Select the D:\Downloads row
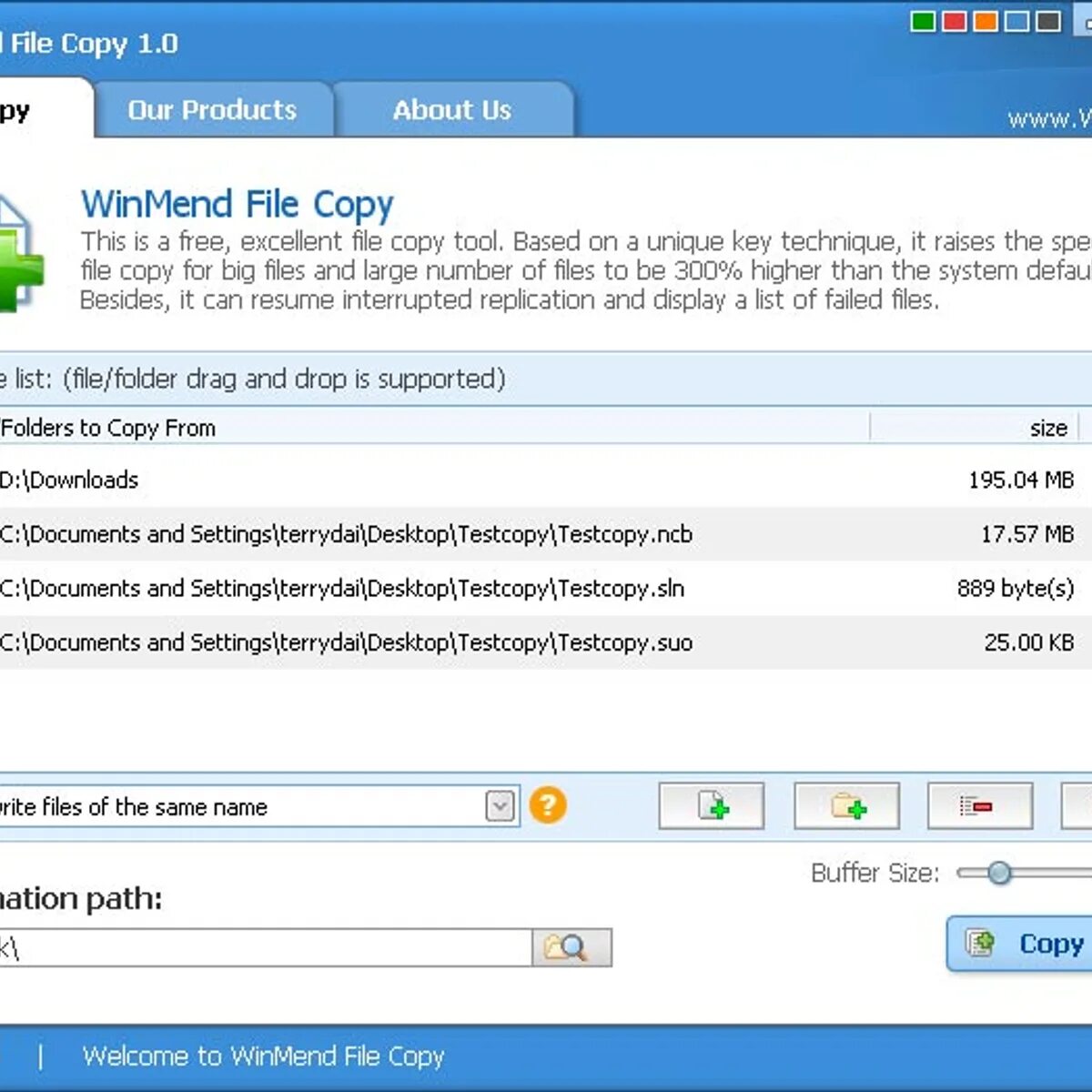Image resolution: width=1092 pixels, height=1092 pixels. [x=546, y=480]
